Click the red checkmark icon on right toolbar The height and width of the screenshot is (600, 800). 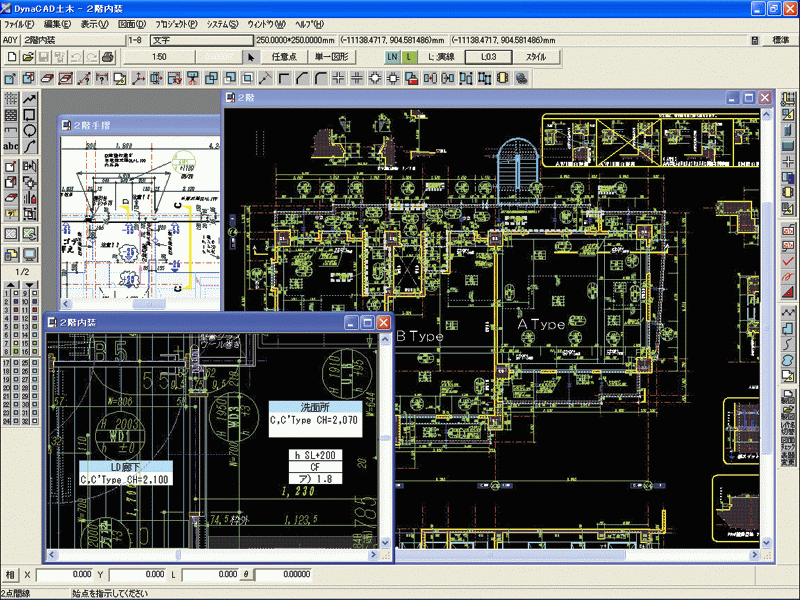click(x=788, y=261)
